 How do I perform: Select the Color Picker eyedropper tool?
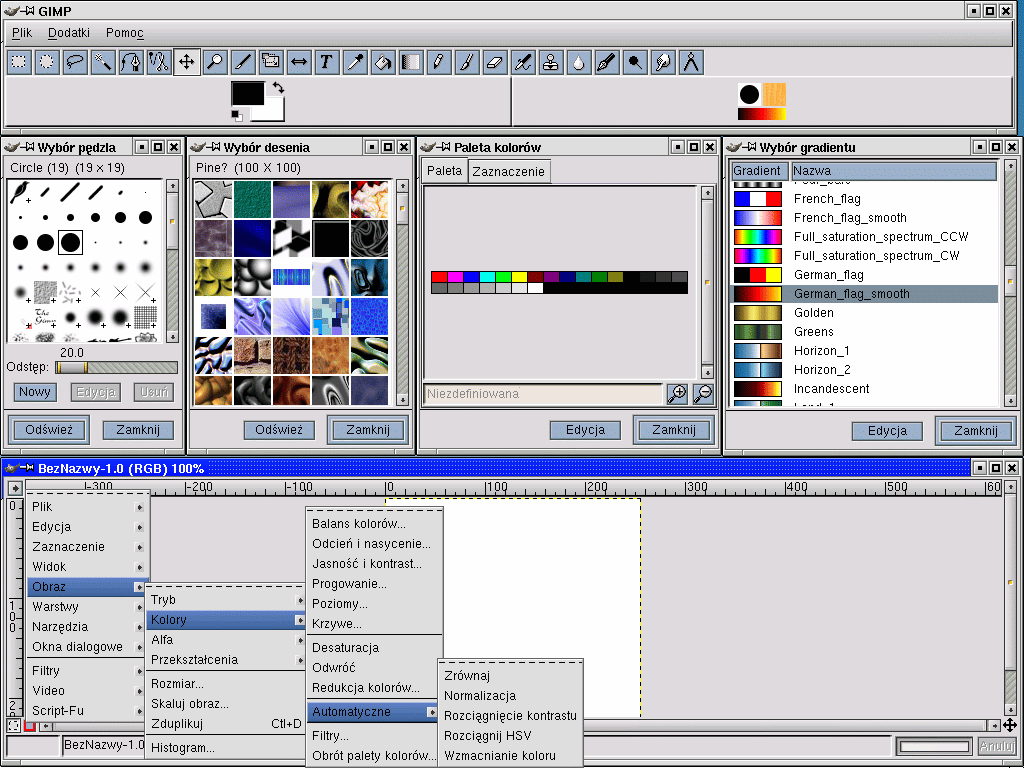(x=355, y=63)
